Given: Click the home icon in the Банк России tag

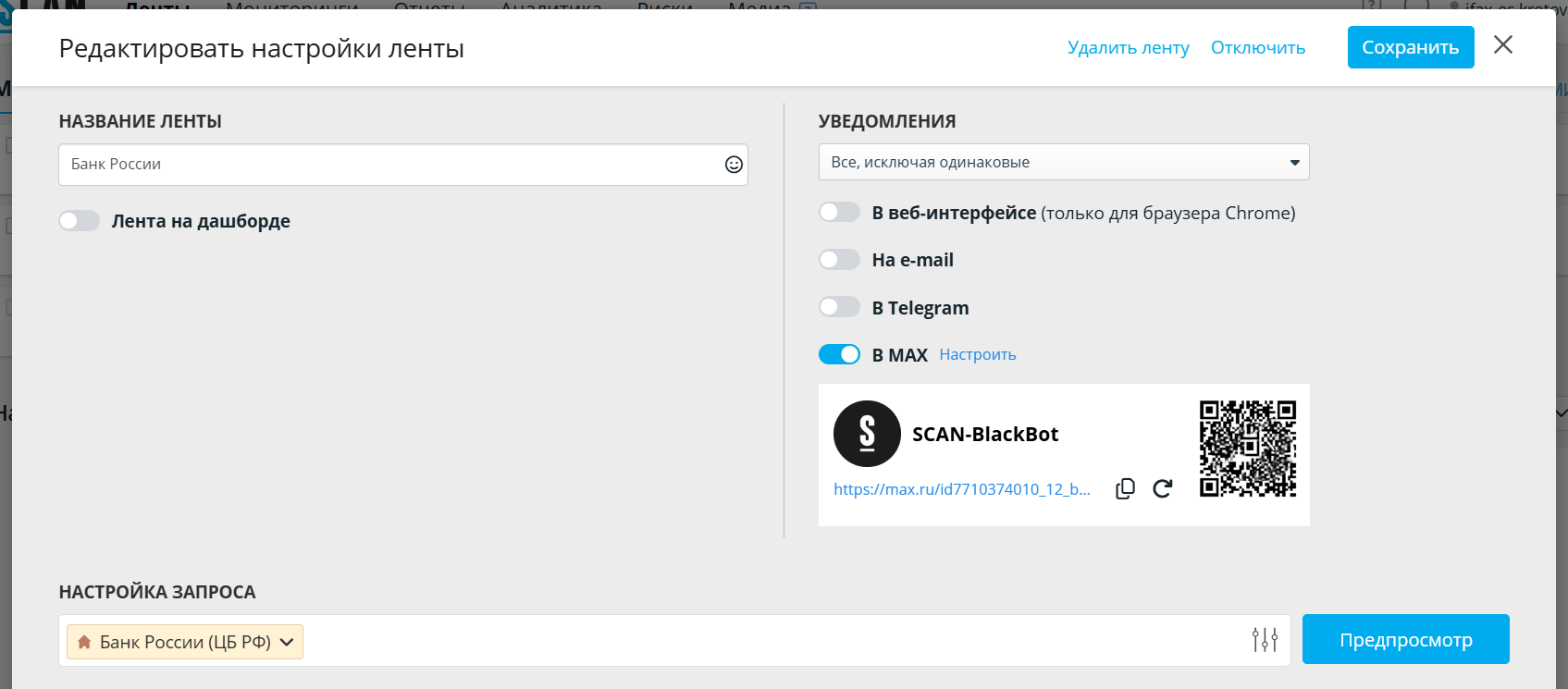Looking at the screenshot, I should 84,642.
